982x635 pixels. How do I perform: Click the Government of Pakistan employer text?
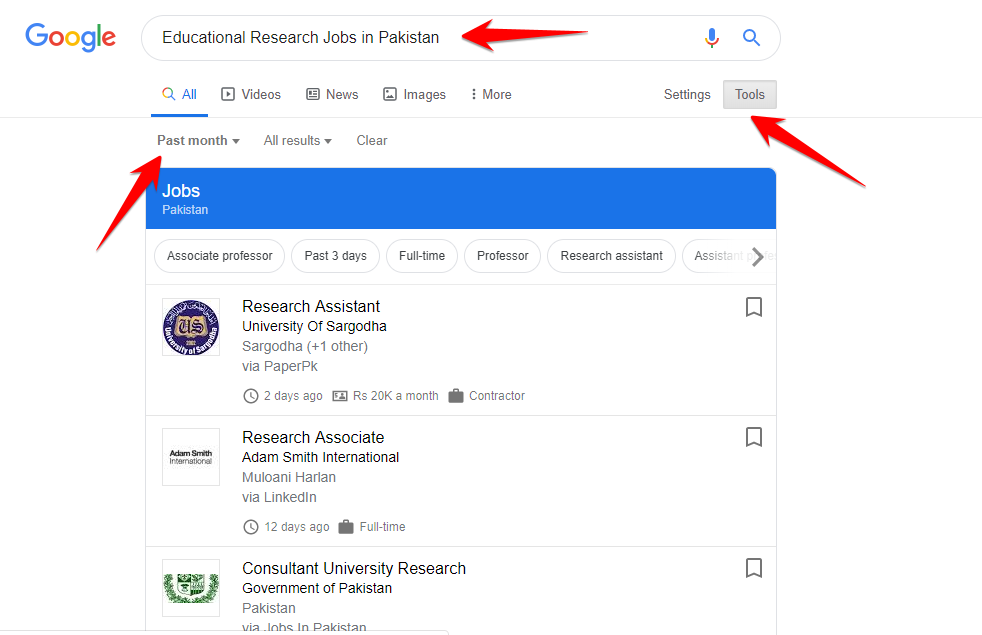point(317,588)
